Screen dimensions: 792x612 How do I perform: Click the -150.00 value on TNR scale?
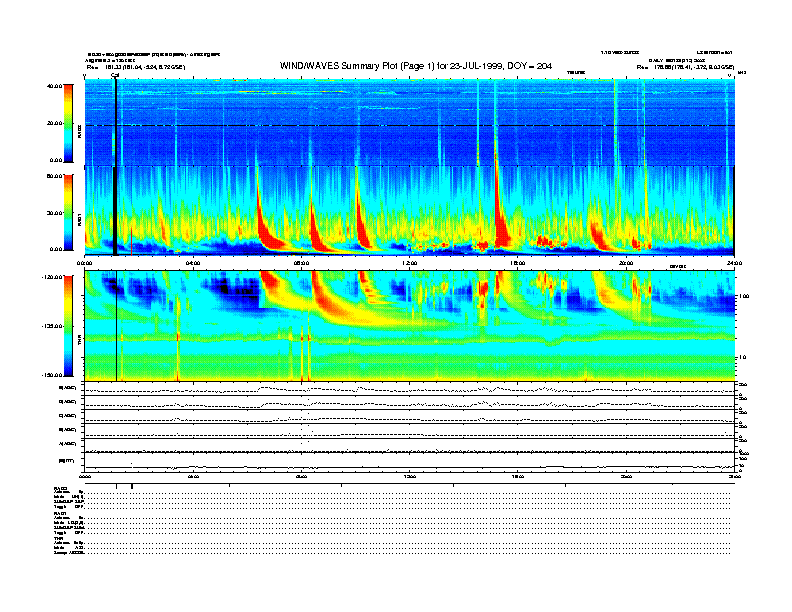coord(50,375)
